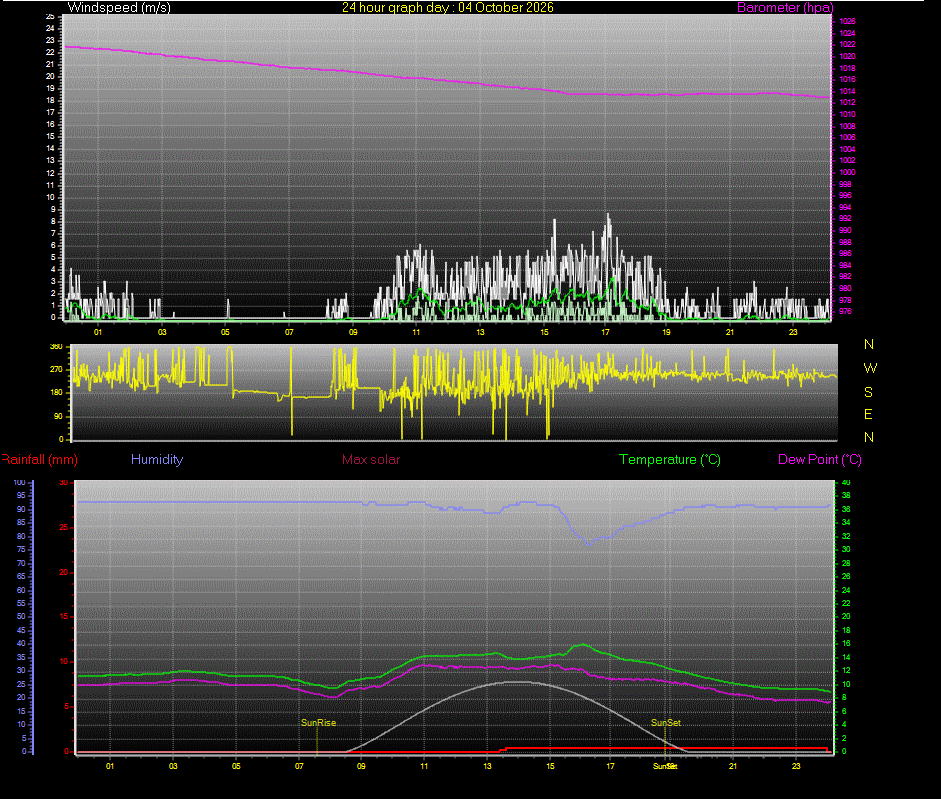This screenshot has width=941, height=799.
Task: Select the "Max solar" legend label
Action: point(371,460)
